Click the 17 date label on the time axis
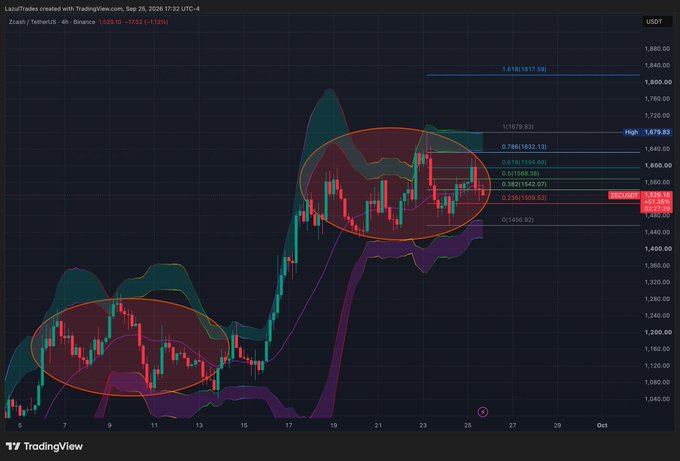Image resolution: width=680 pixels, height=461 pixels. pyautogui.click(x=289, y=425)
